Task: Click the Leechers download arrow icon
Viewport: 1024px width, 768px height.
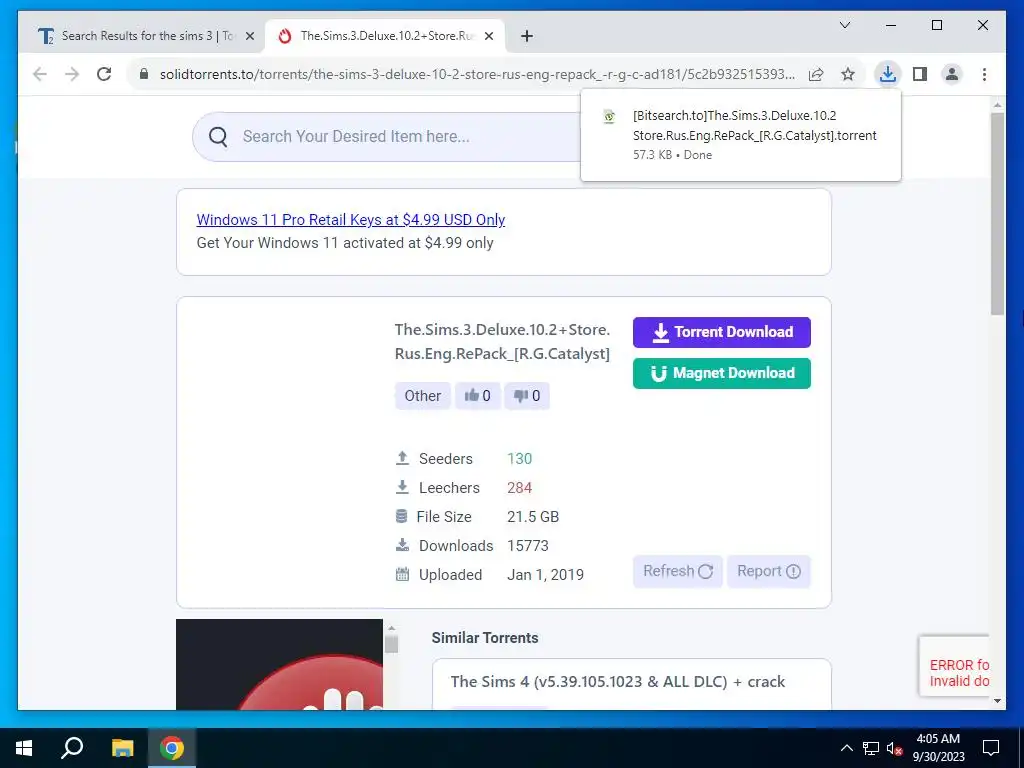Action: point(402,487)
